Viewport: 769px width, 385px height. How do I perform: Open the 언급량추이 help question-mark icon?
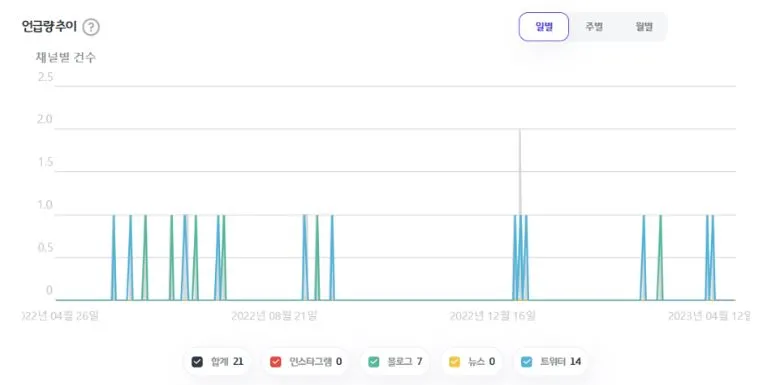pos(91,27)
